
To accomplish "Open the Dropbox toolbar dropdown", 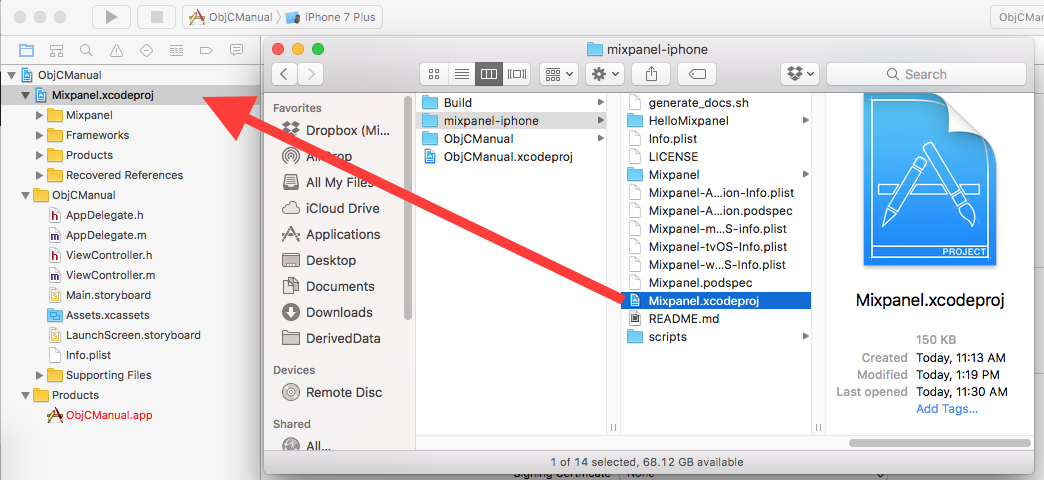I will point(800,74).
